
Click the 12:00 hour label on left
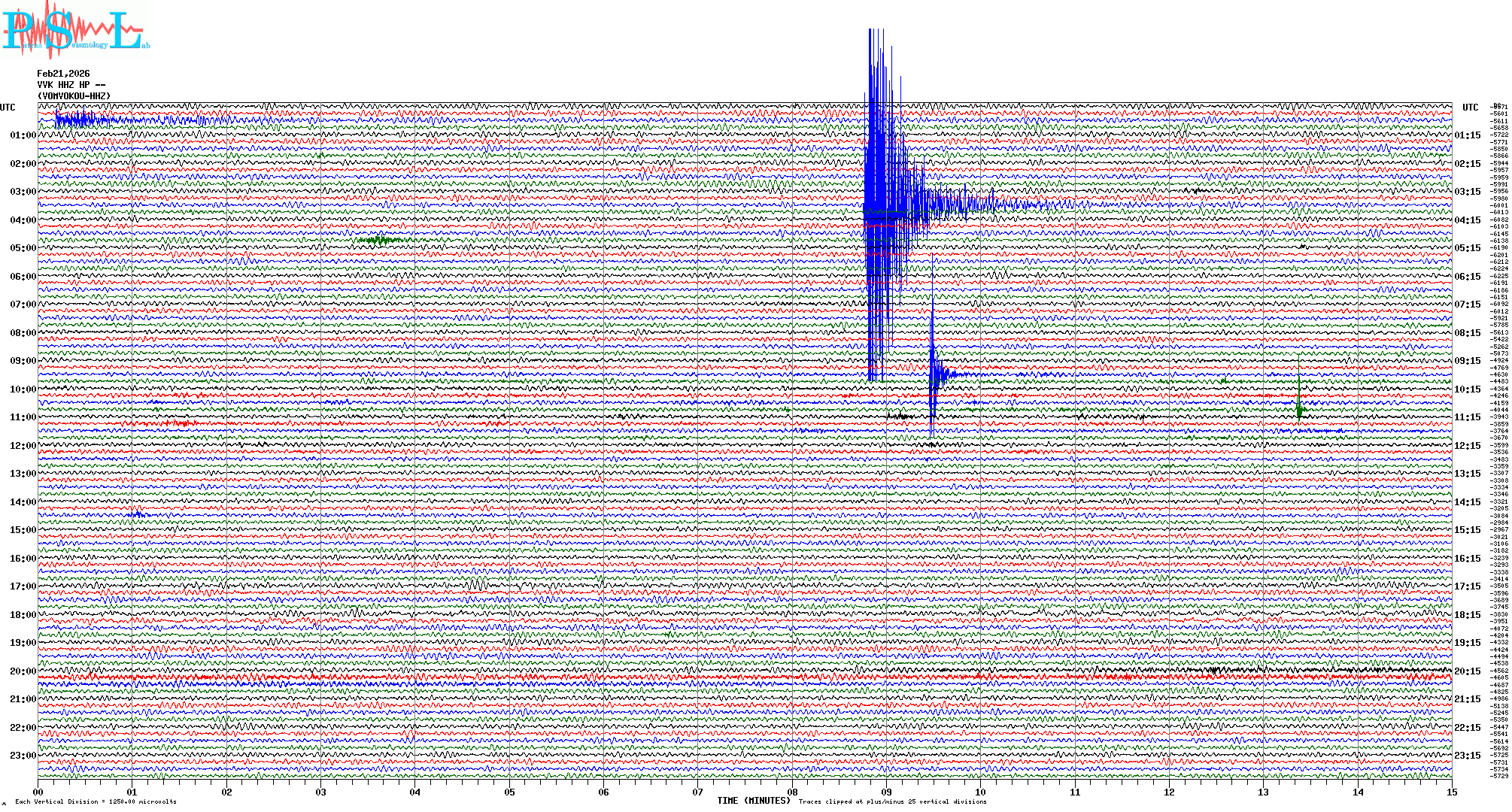(23, 446)
